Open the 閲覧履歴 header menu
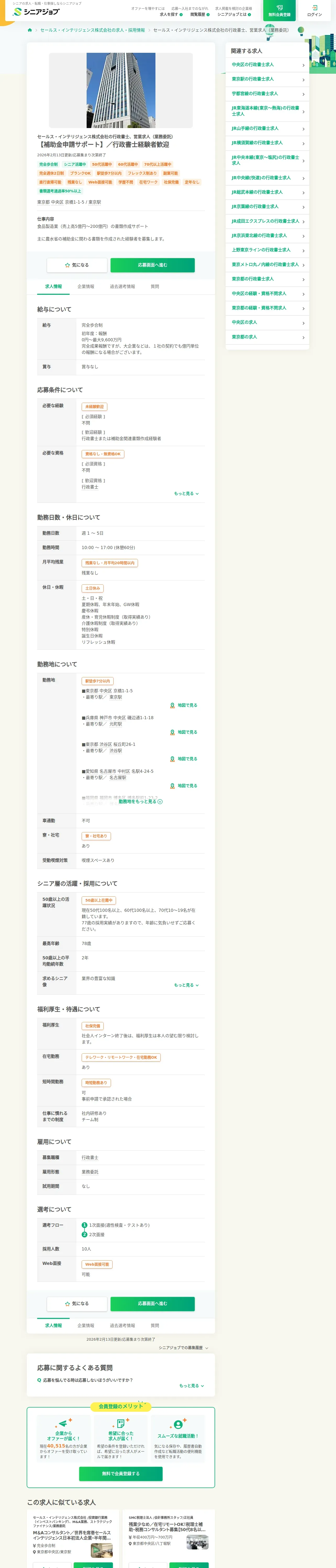Viewport: 336px width, 1568px height. click(199, 14)
